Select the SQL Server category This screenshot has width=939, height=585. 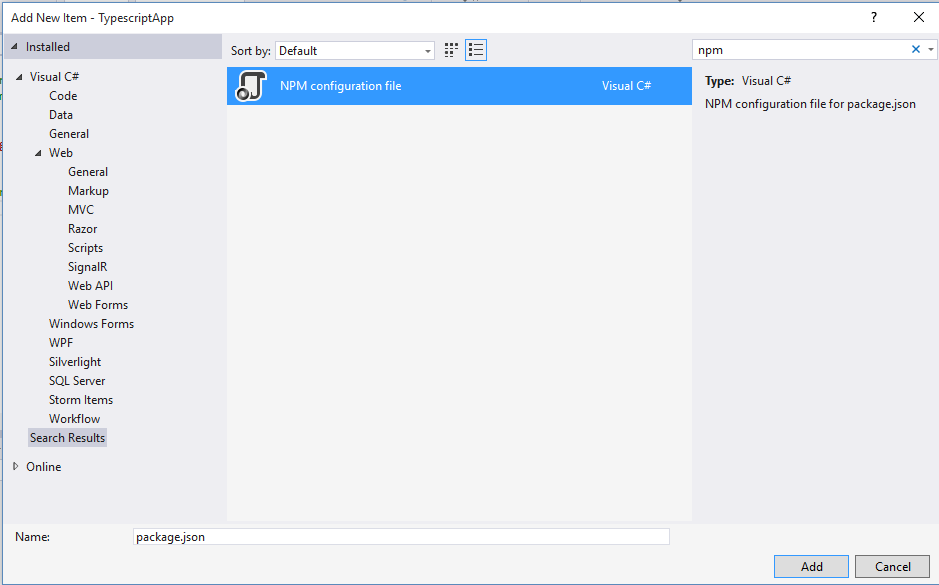pos(77,381)
